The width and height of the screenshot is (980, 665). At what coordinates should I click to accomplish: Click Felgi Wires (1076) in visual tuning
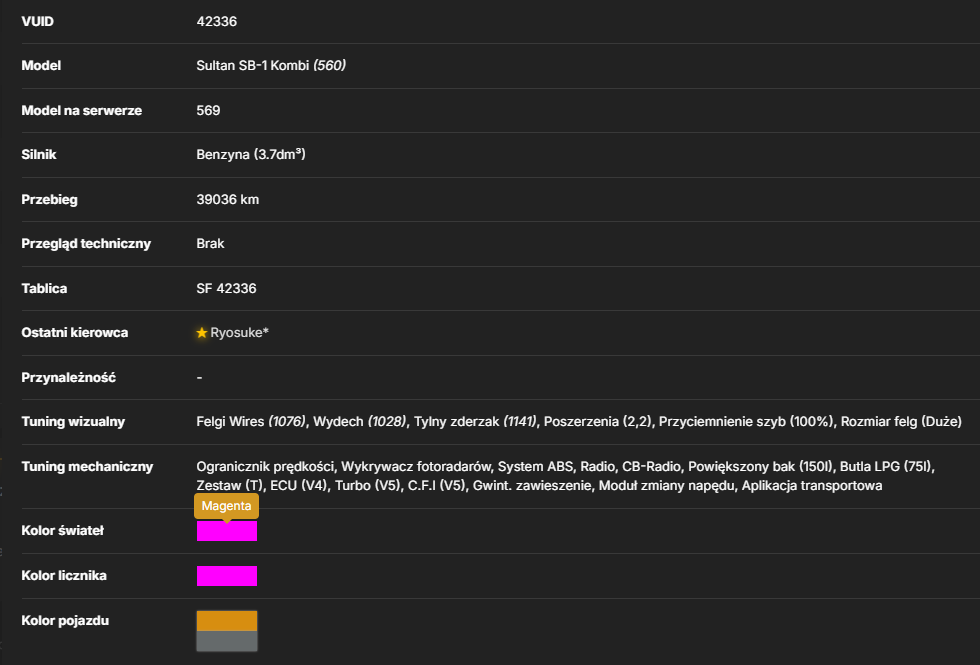click(251, 421)
